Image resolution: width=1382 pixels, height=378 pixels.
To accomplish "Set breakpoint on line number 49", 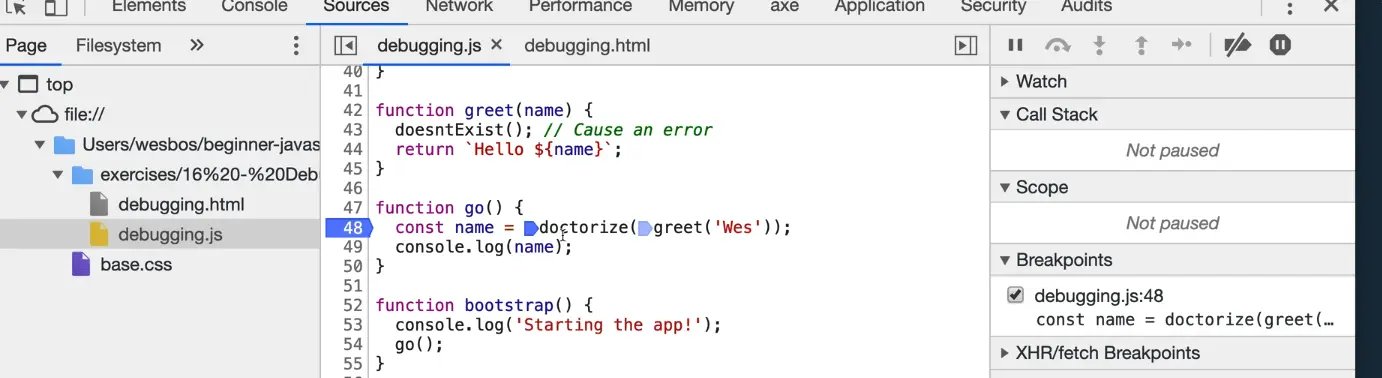I will click(x=352, y=247).
